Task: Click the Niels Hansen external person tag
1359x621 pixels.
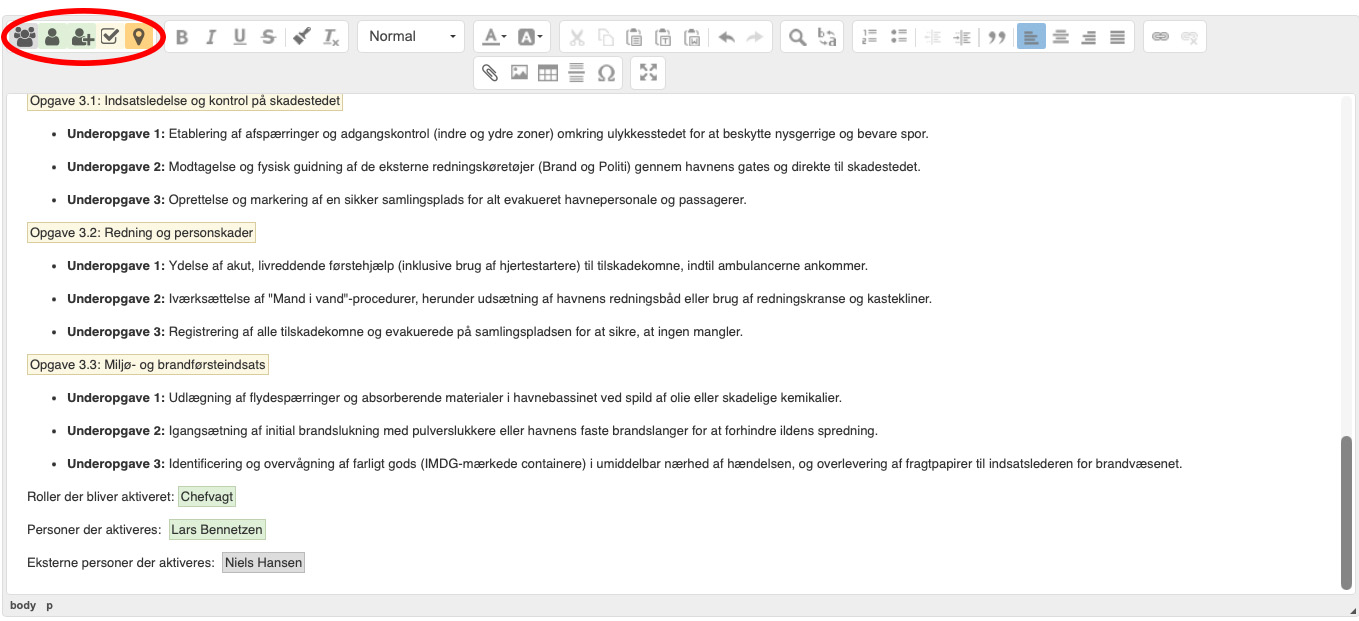Action: pos(263,563)
